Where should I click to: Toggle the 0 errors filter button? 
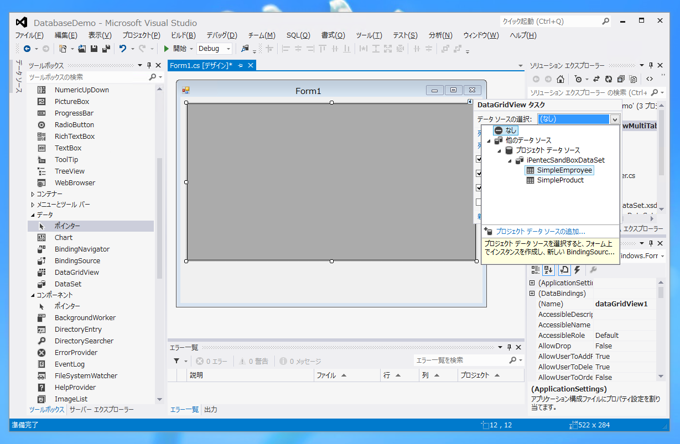click(212, 361)
